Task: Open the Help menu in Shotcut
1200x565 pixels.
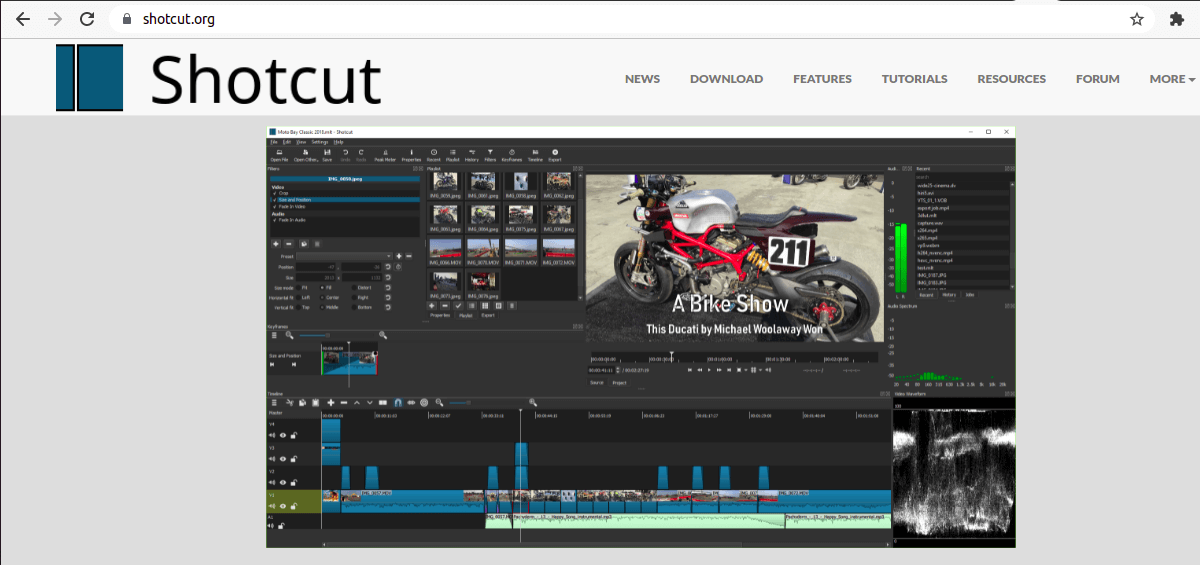Action: point(338,142)
